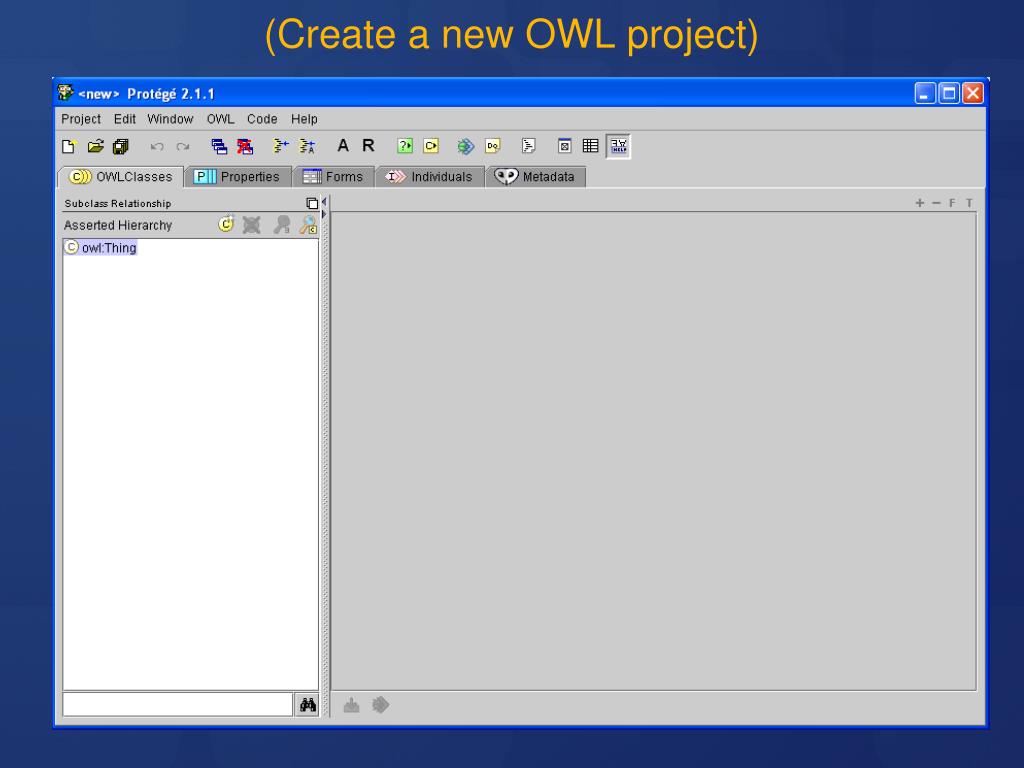Collapse the left panel with the left splitter arrow
Image resolution: width=1024 pixels, height=768 pixels.
coord(324,202)
